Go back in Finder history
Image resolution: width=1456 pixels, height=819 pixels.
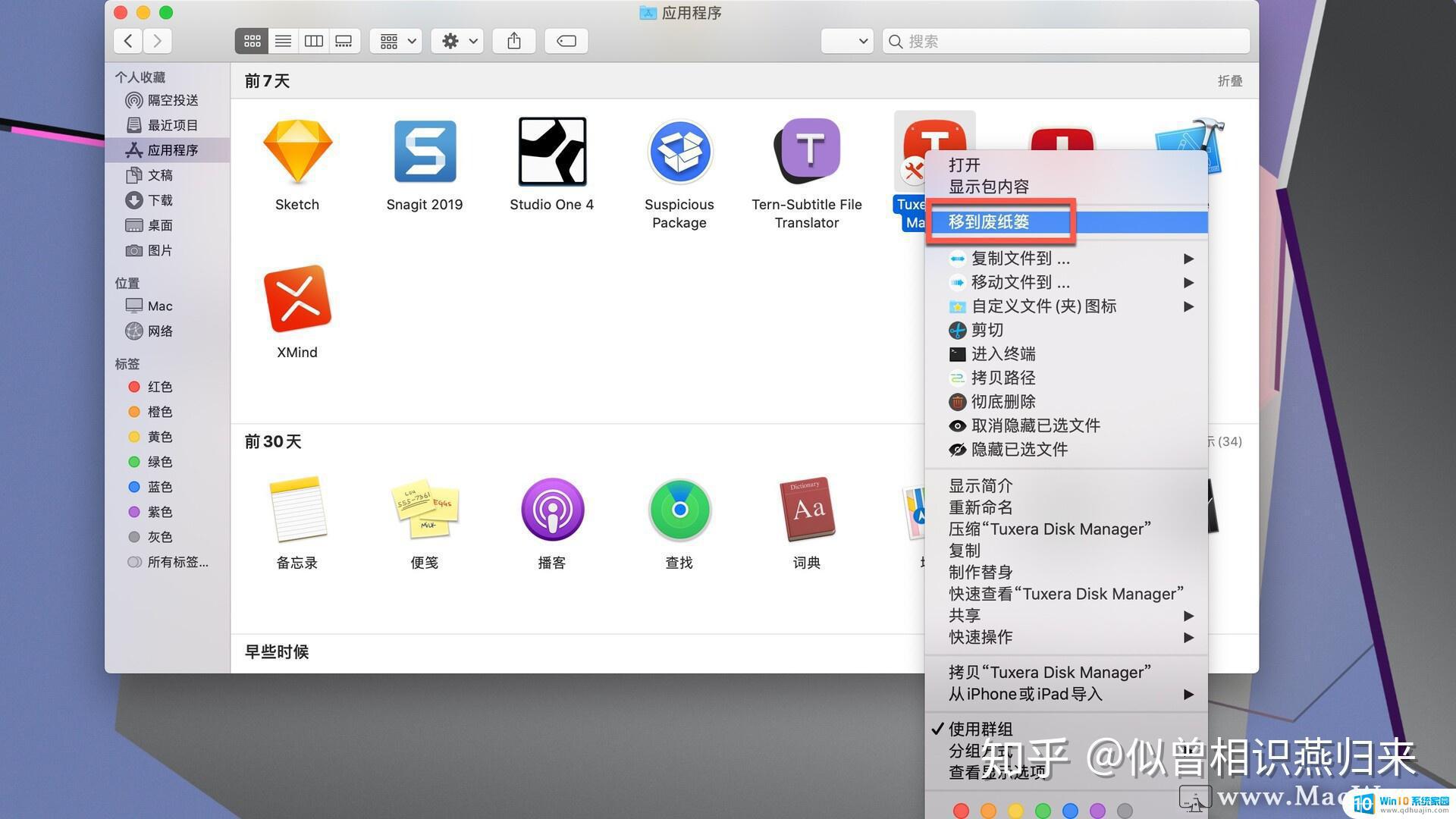(128, 41)
